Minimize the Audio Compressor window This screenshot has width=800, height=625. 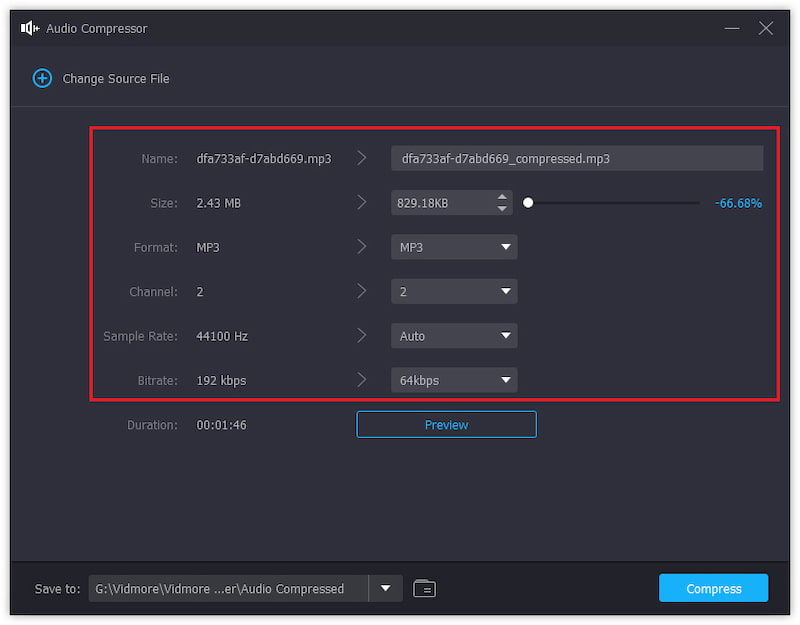[732, 28]
